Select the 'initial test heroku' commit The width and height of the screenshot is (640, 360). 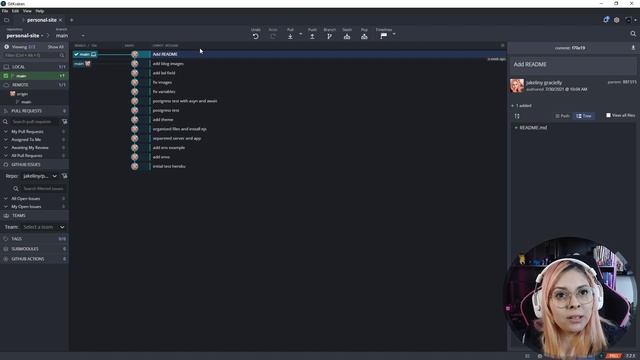point(169,166)
